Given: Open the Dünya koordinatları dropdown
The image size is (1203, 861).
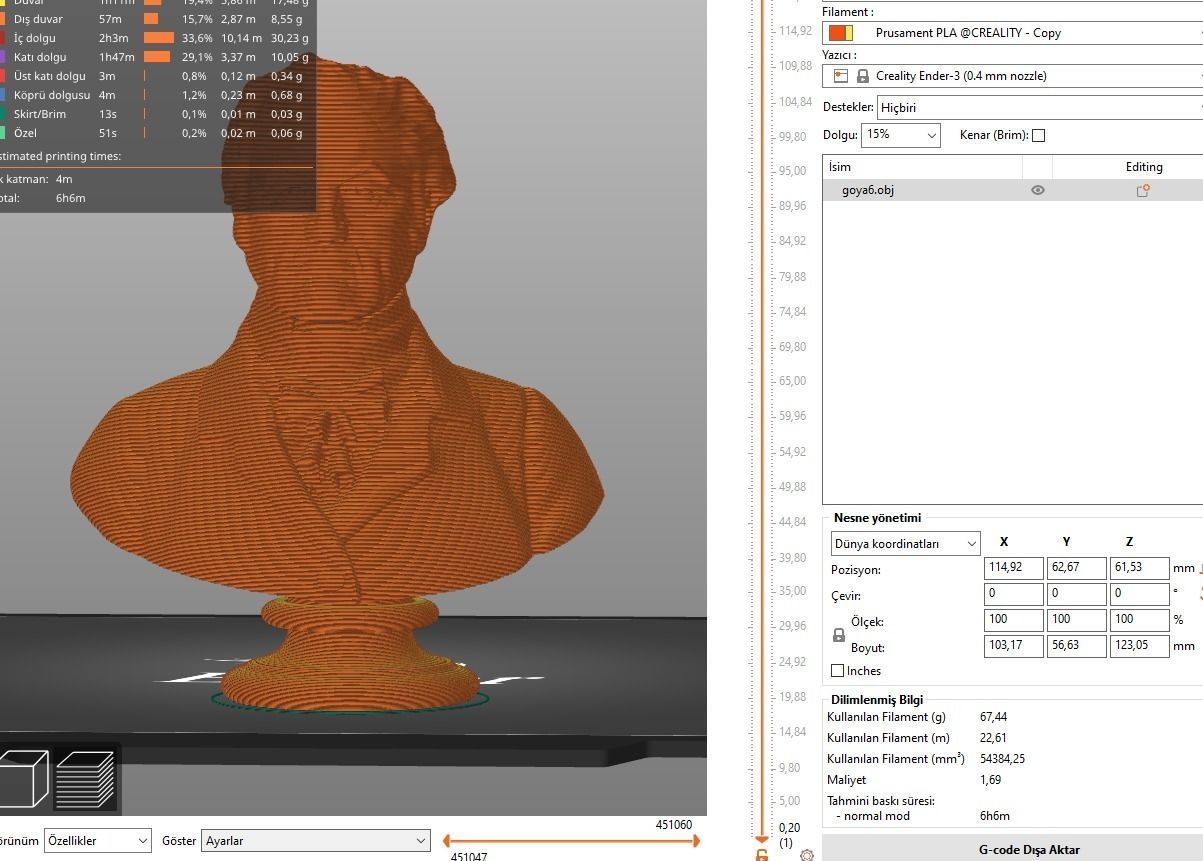Looking at the screenshot, I should point(905,544).
